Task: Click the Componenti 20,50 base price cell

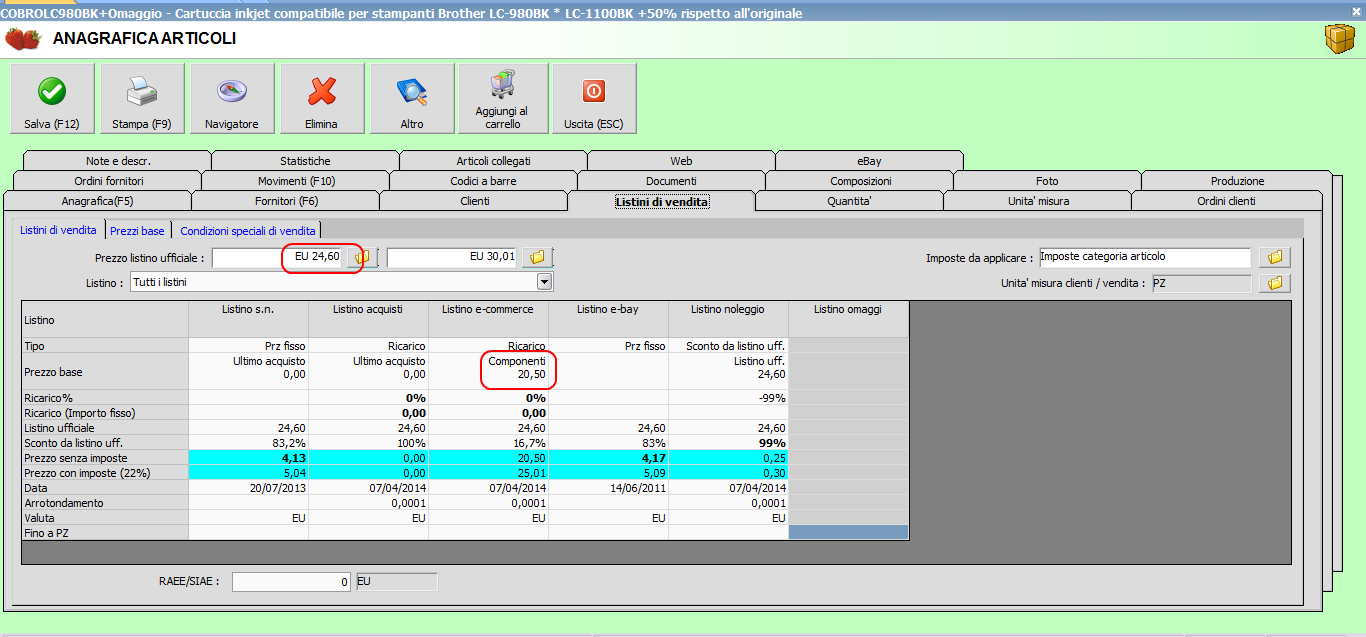Action: point(489,371)
